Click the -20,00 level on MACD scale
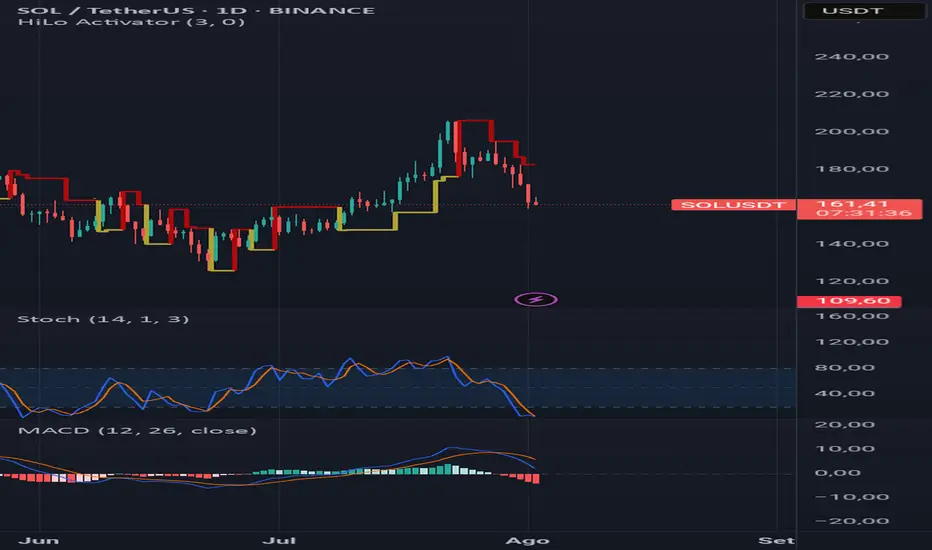The width and height of the screenshot is (932, 550). coord(851,521)
